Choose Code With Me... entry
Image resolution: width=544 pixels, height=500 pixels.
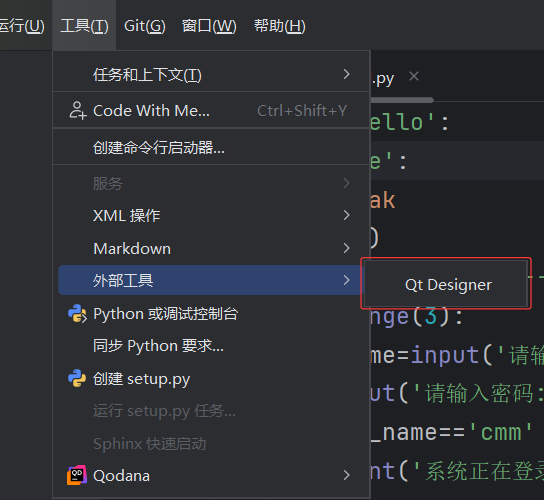pos(211,111)
